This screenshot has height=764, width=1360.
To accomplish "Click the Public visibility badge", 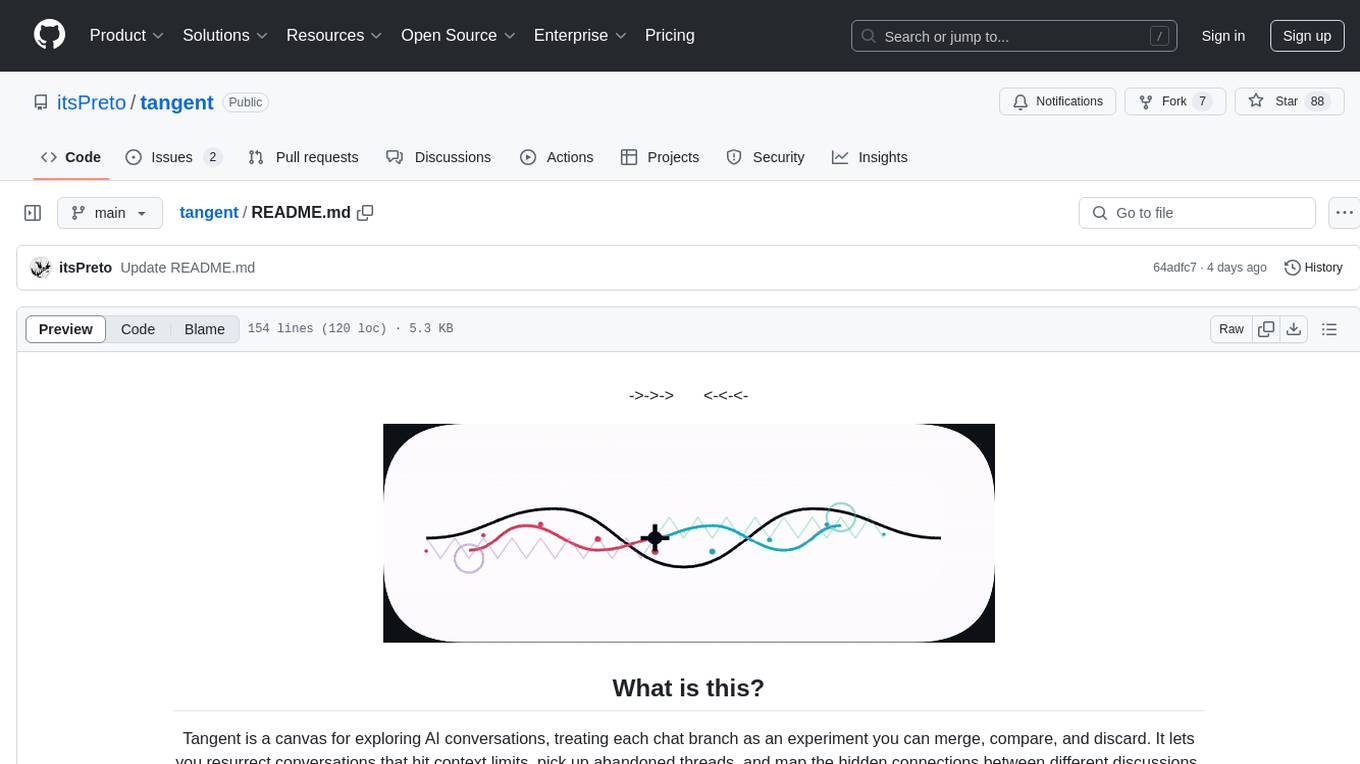I will (245, 102).
